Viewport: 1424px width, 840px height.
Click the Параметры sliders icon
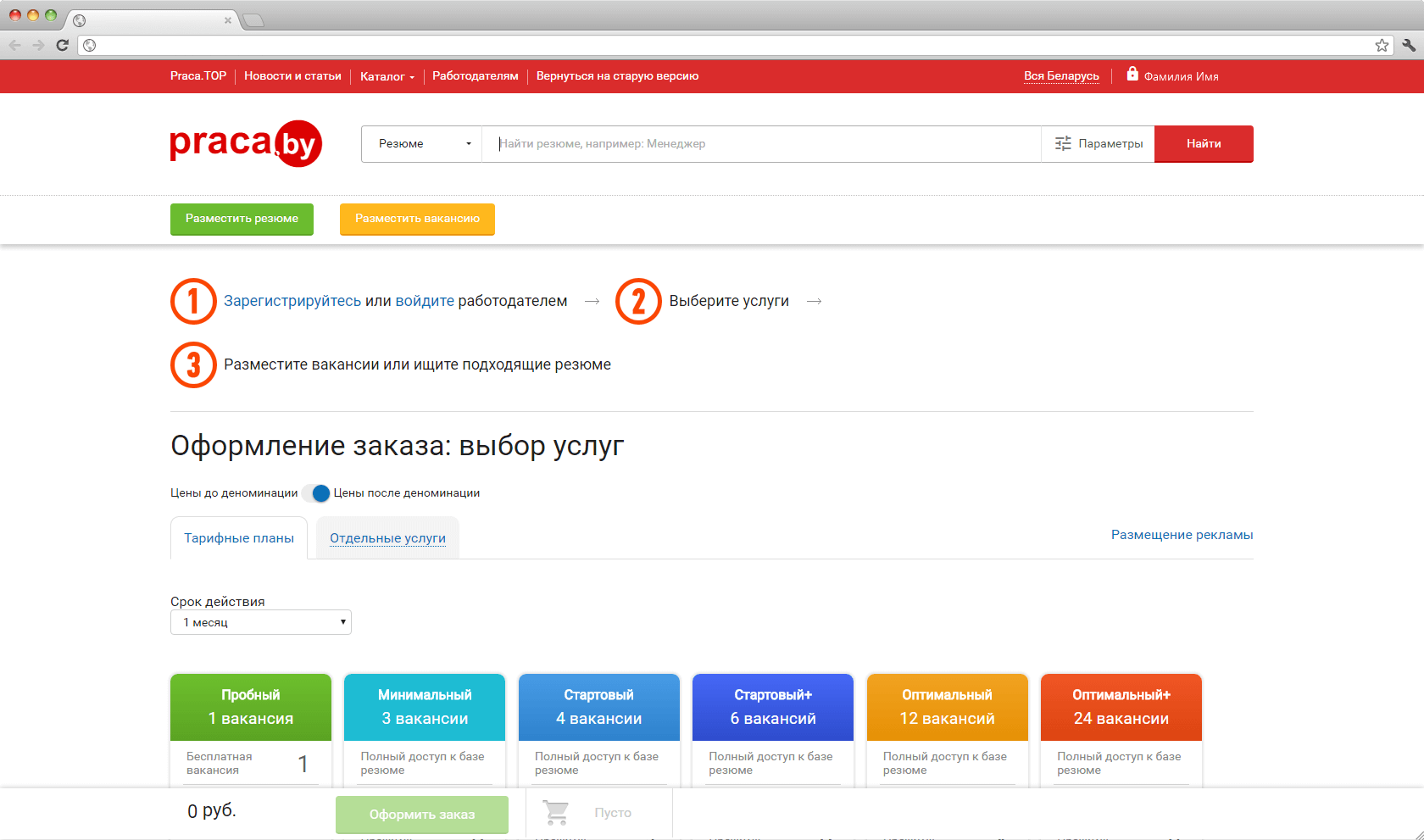point(1063,144)
